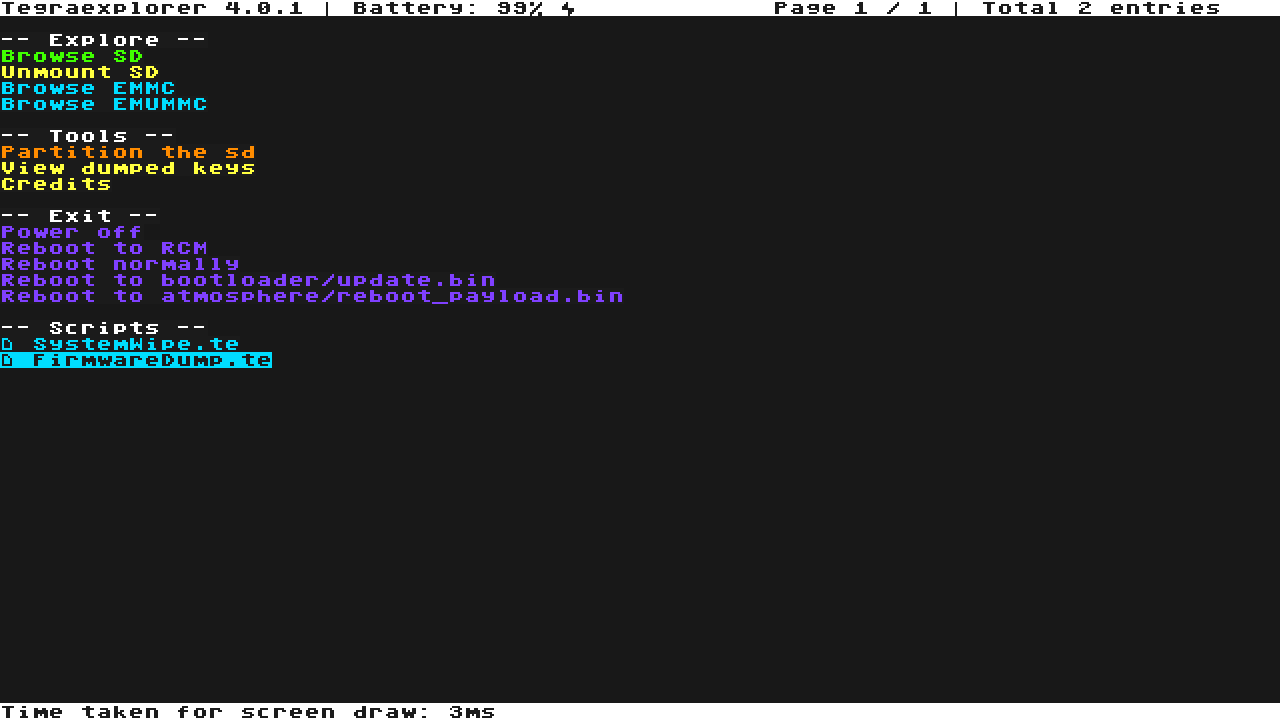The image size is (1280, 720).
Task: Open the Credits entry
Action: point(56,184)
